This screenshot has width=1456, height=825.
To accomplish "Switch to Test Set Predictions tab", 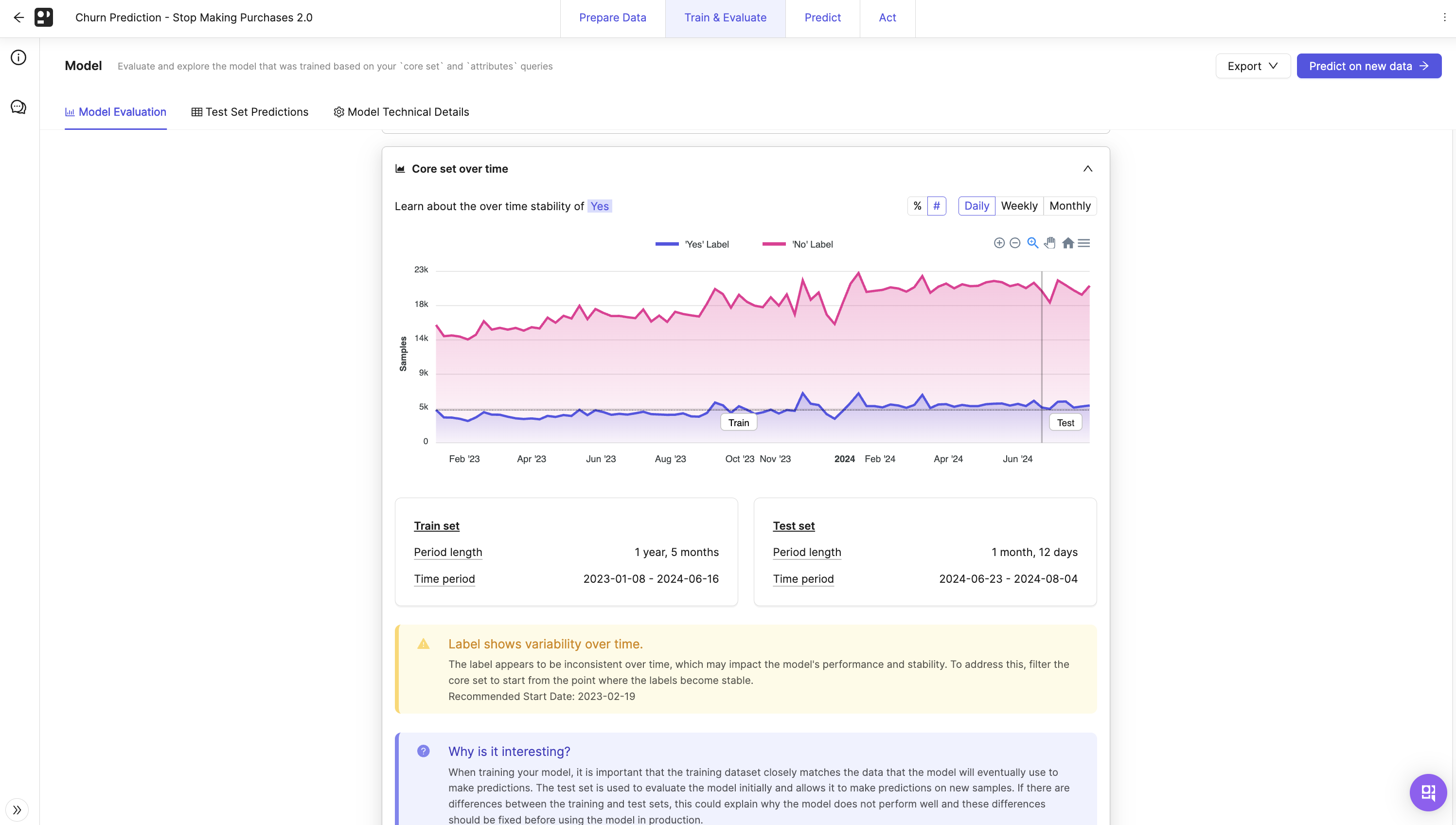I will tap(250, 112).
